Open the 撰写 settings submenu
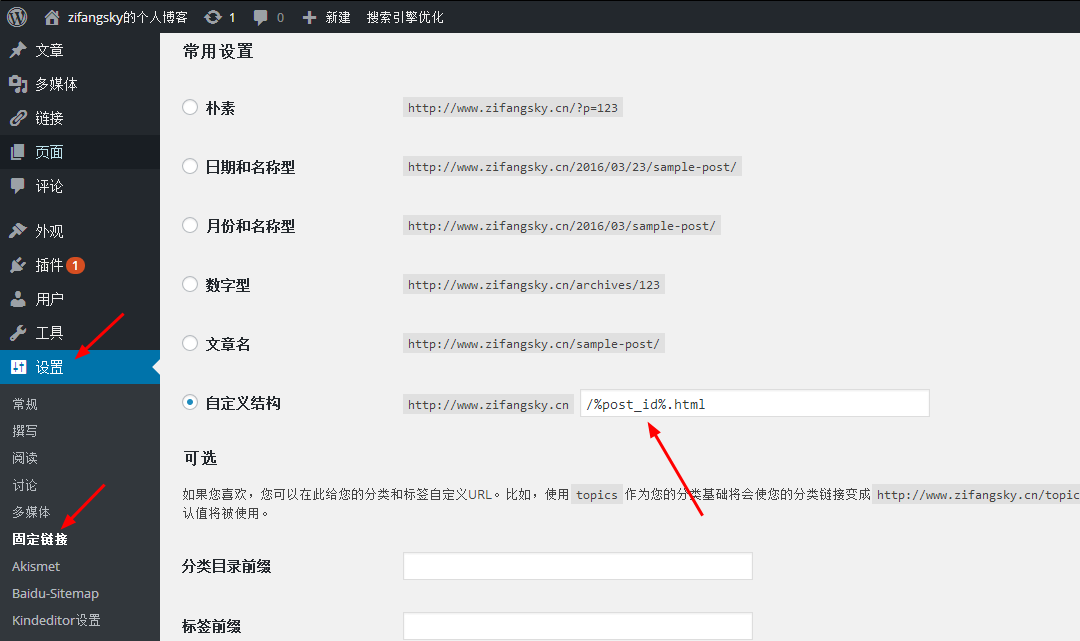Image resolution: width=1080 pixels, height=641 pixels. coord(25,431)
